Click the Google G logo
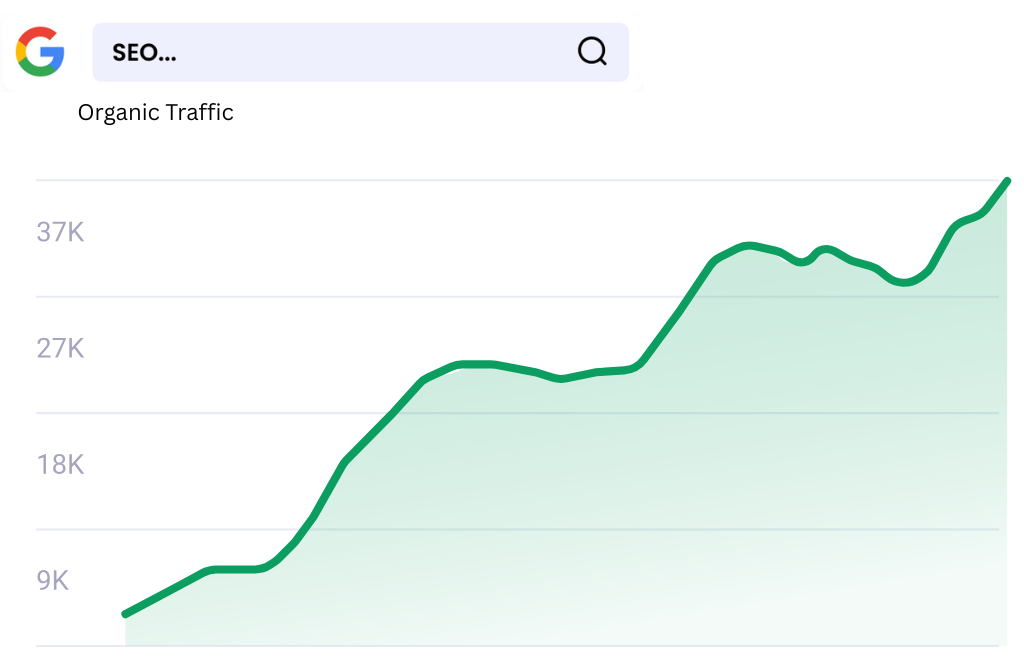 39,52
